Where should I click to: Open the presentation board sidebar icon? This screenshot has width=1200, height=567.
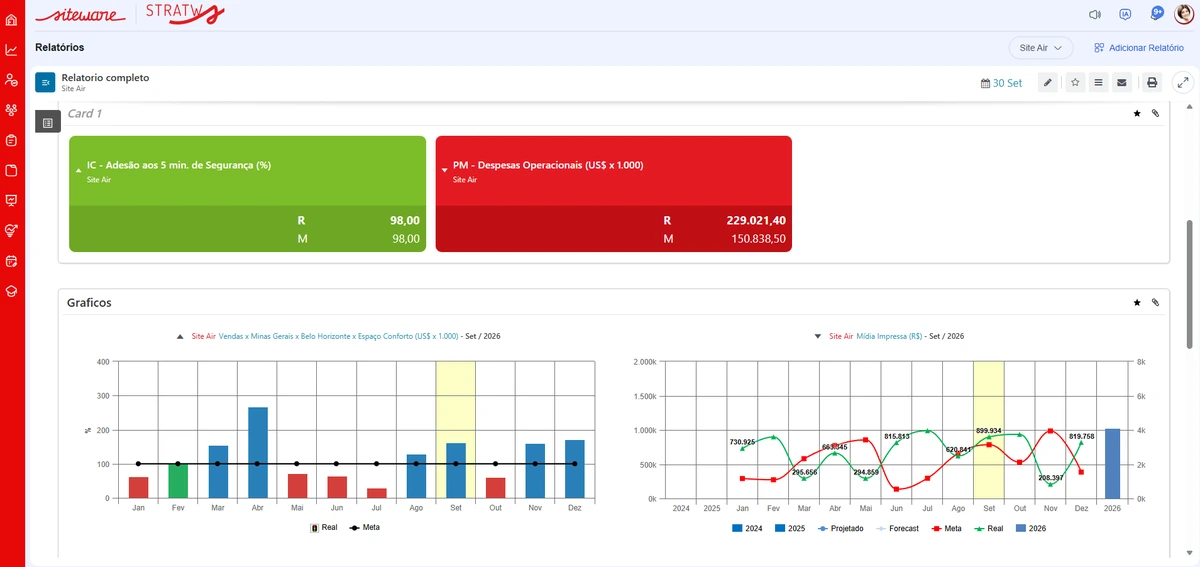tap(12, 200)
